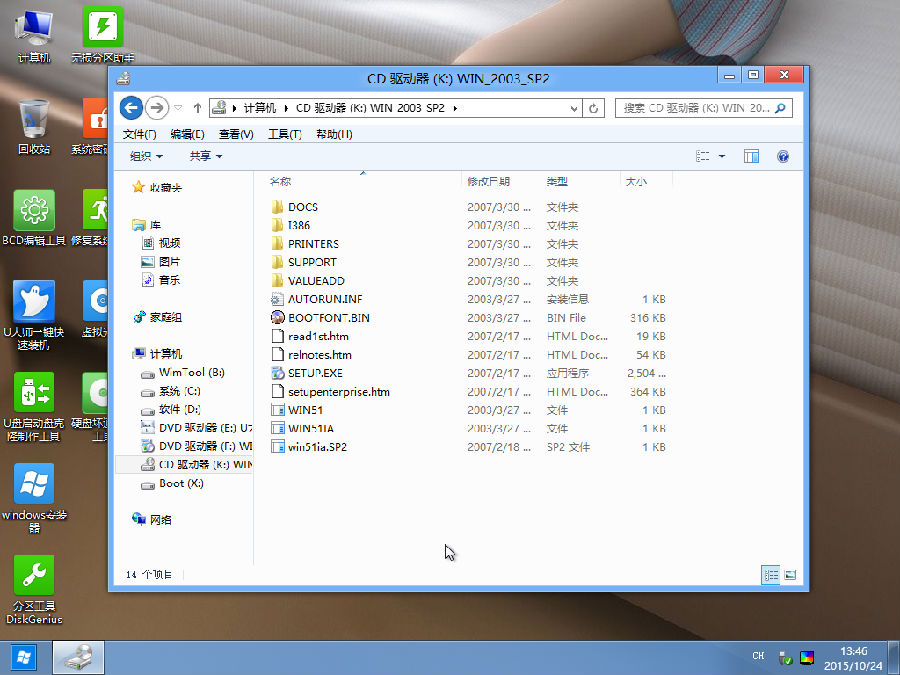
Task: Open recent locations dropdown beside forward arrow
Action: click(178, 108)
